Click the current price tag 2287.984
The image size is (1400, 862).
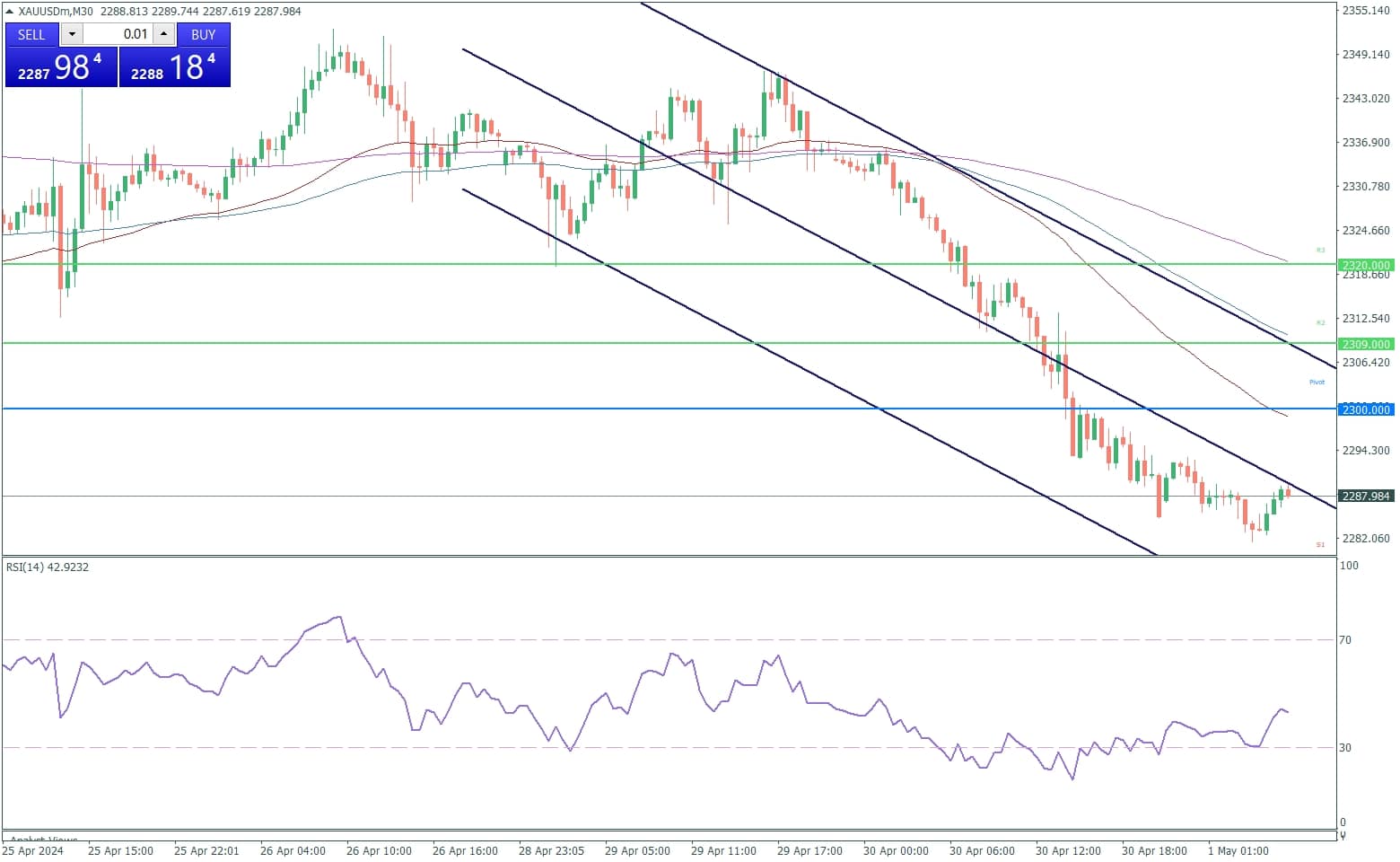pyautogui.click(x=1366, y=496)
